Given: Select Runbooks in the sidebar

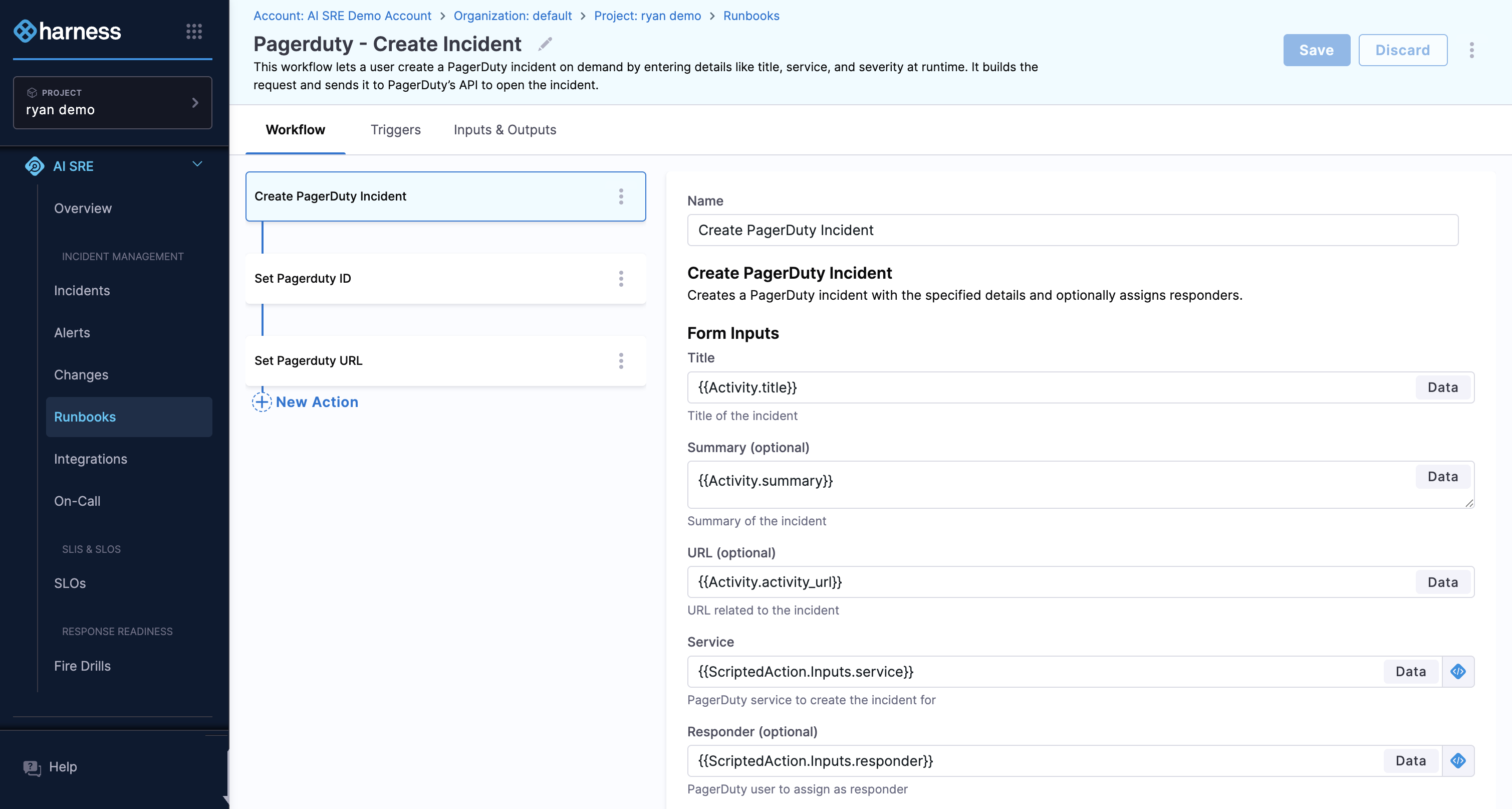Looking at the screenshot, I should (129, 417).
